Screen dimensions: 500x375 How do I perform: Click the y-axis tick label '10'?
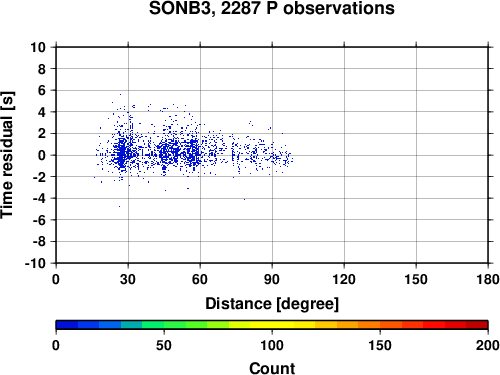(38, 47)
